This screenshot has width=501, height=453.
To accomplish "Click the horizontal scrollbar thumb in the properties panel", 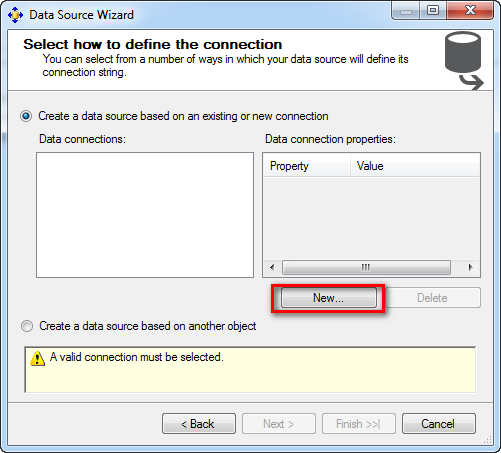I will (366, 267).
